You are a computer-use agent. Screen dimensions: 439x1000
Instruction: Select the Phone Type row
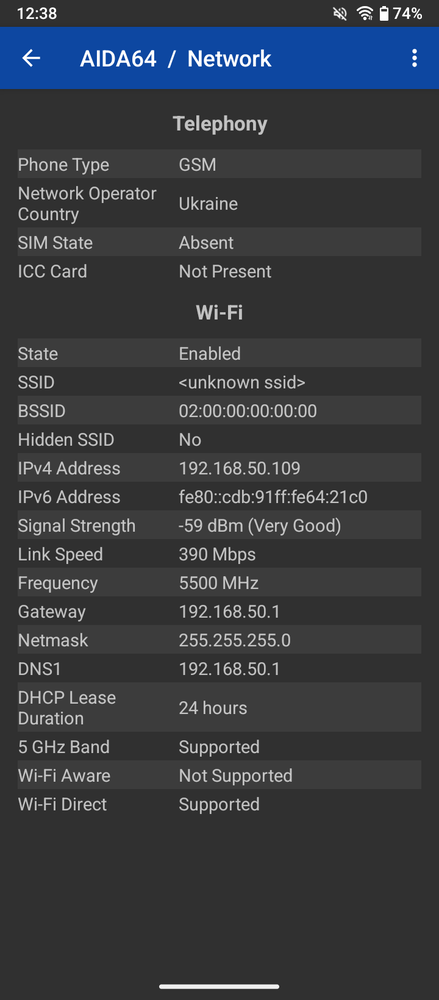coord(220,165)
